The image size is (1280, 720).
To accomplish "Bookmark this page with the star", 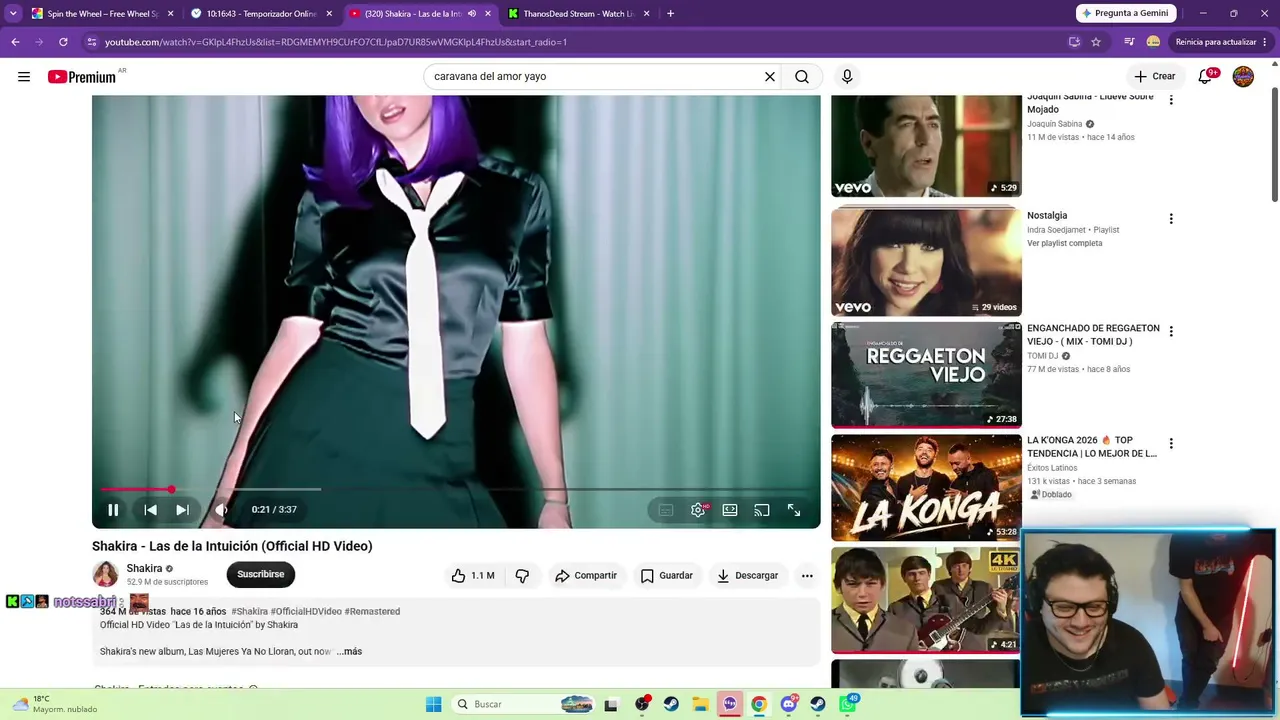I will (1096, 42).
